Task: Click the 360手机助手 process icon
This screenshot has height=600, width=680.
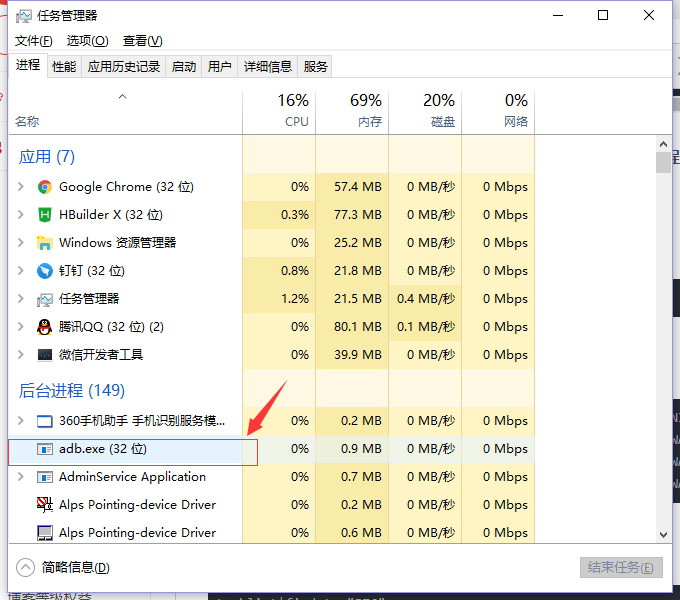Action: point(45,421)
